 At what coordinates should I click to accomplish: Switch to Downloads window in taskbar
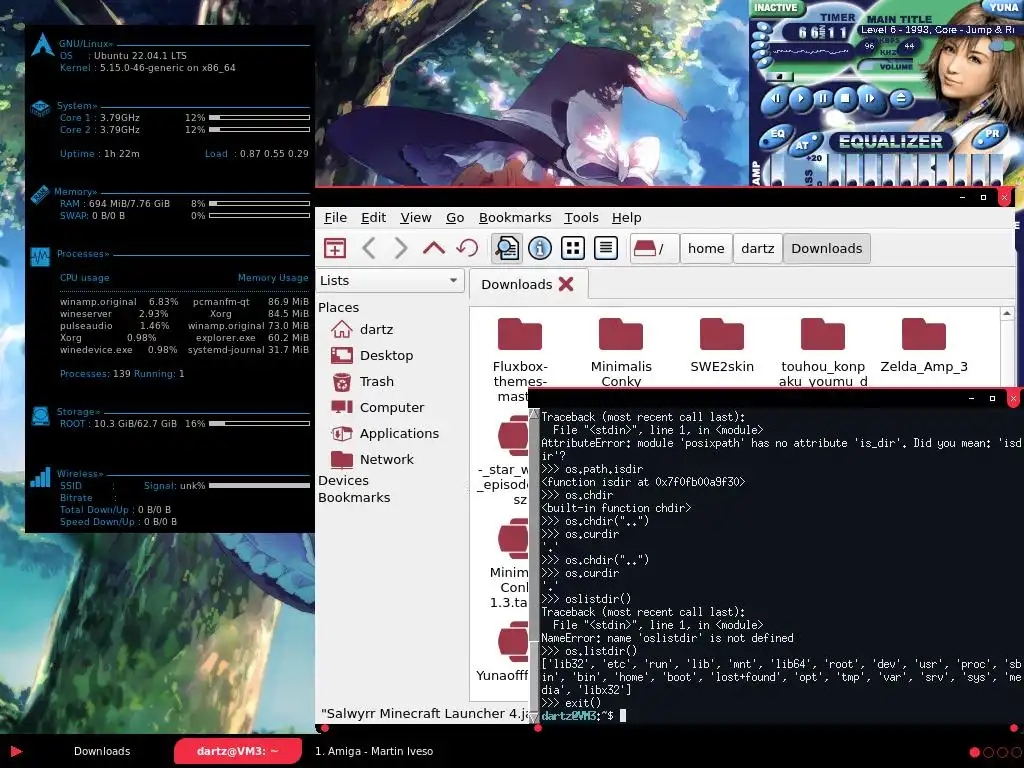(x=102, y=751)
